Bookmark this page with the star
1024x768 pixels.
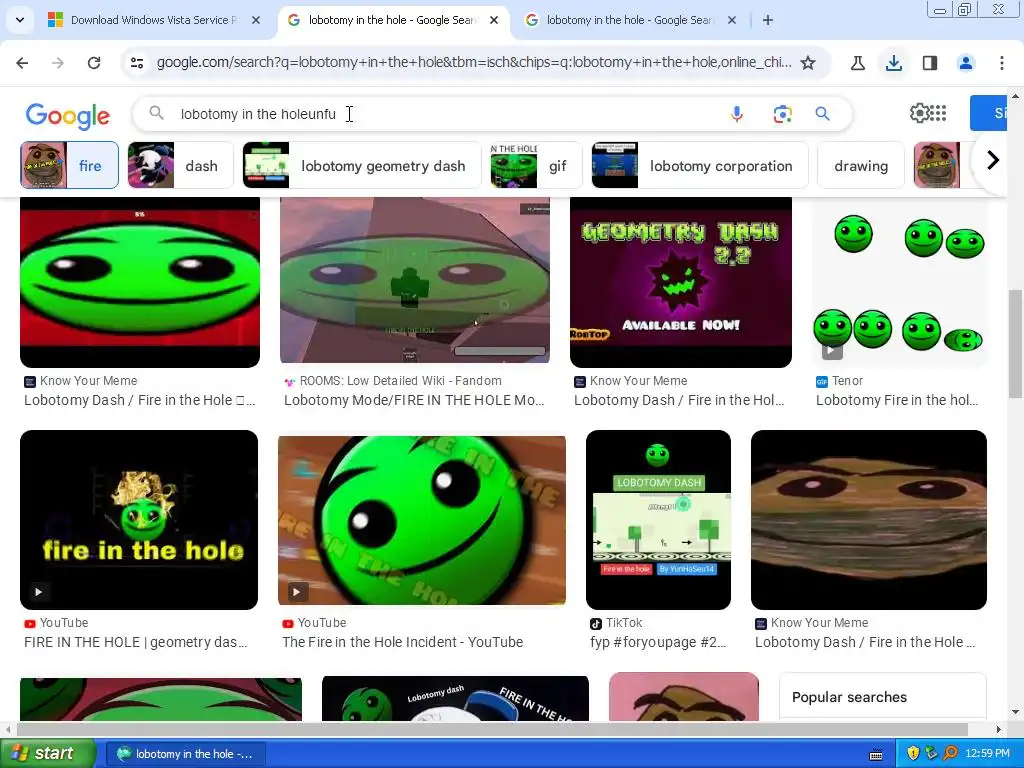[808, 63]
